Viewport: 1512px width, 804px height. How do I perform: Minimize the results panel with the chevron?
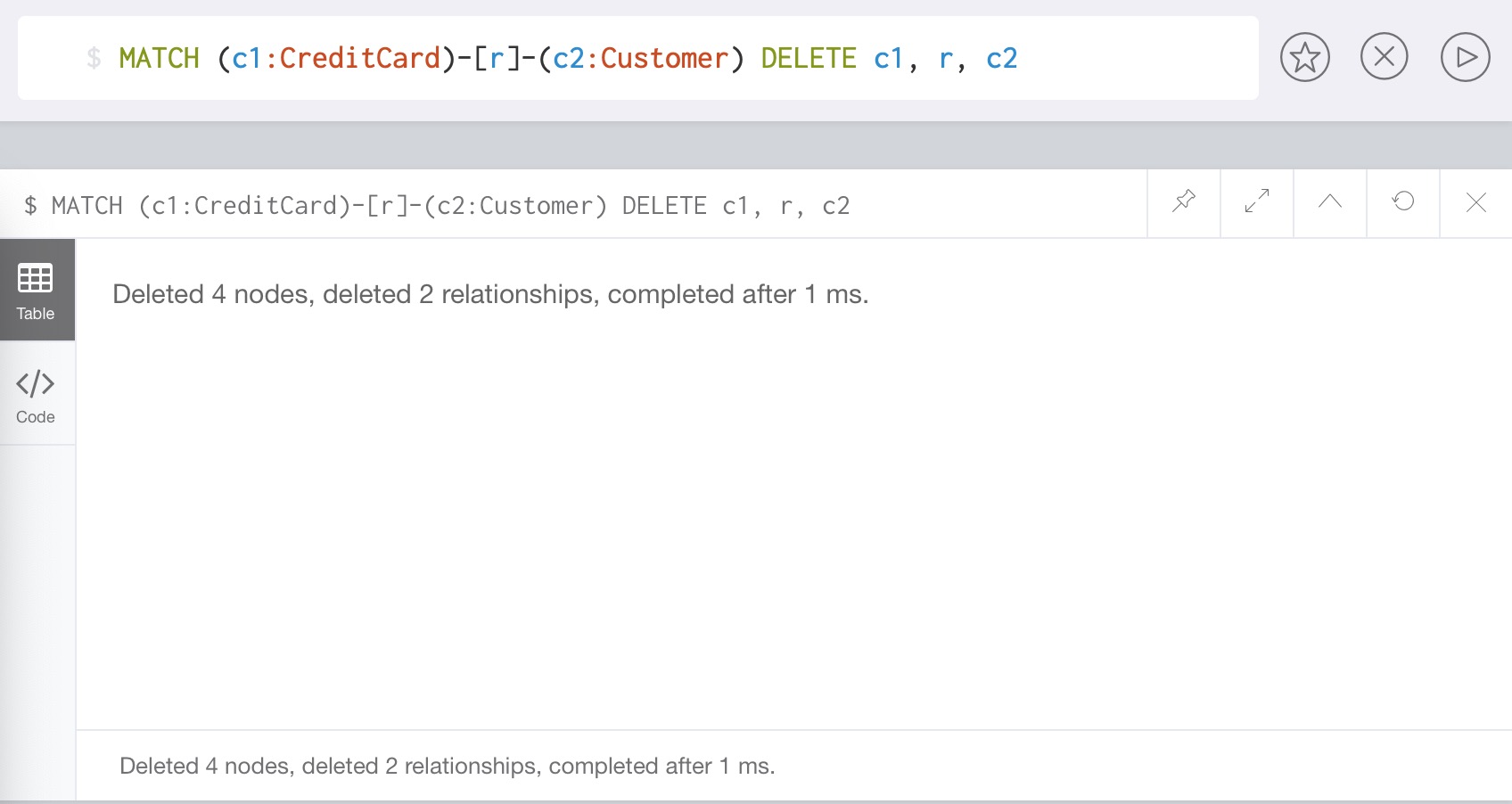click(x=1329, y=202)
